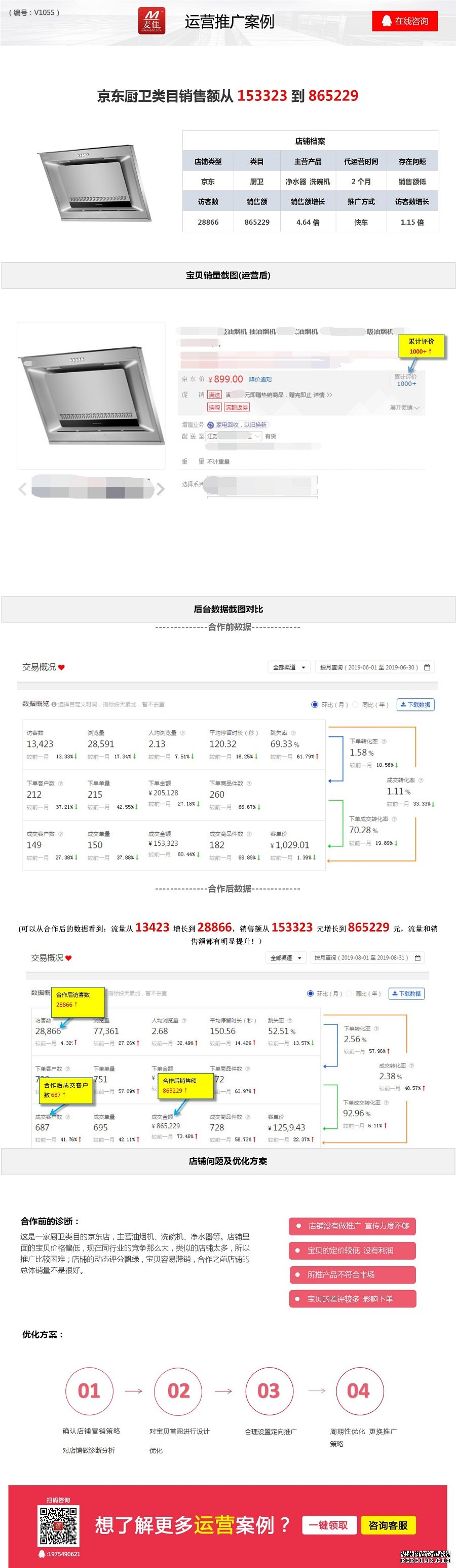Click the 865229 sales cell in 店铺档案 table
456x1568 pixels.
coord(257,222)
